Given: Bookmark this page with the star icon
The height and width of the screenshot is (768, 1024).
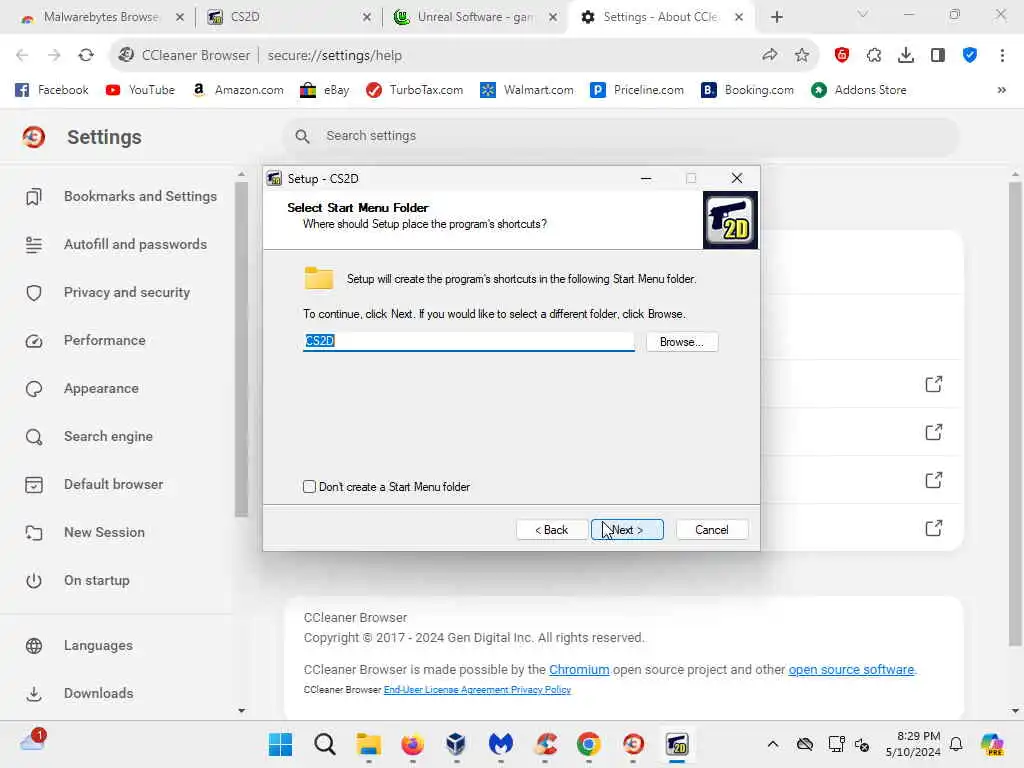Looking at the screenshot, I should [x=801, y=56].
